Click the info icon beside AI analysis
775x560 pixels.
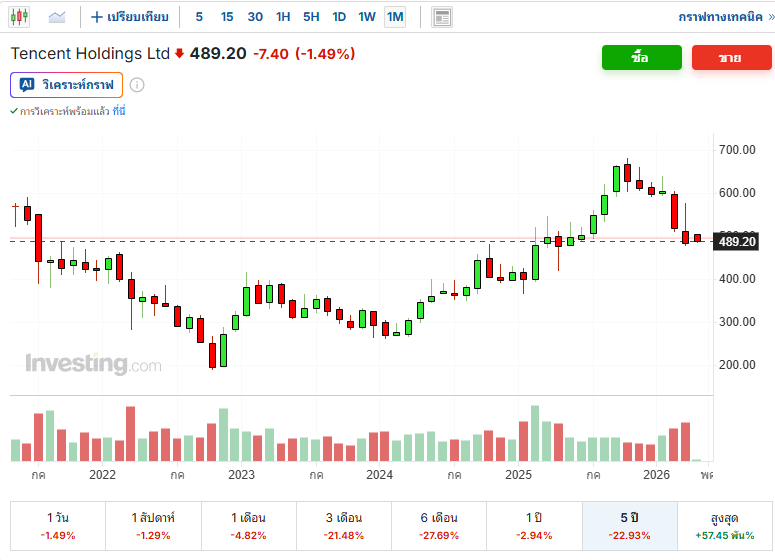coord(137,85)
